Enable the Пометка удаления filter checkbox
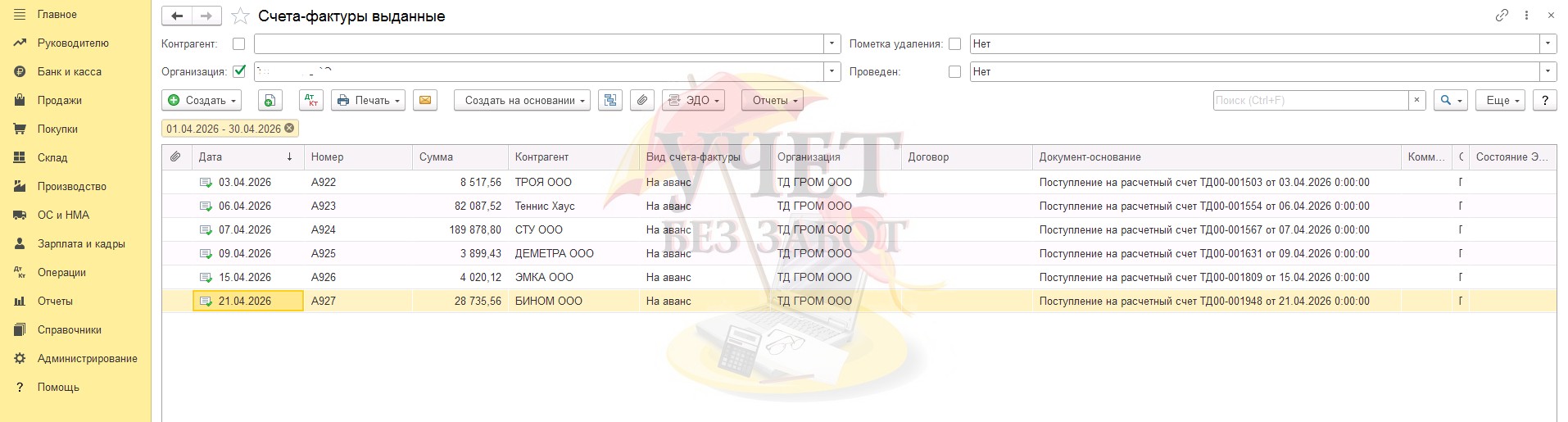This screenshot has width=1568, height=422. coord(954,44)
